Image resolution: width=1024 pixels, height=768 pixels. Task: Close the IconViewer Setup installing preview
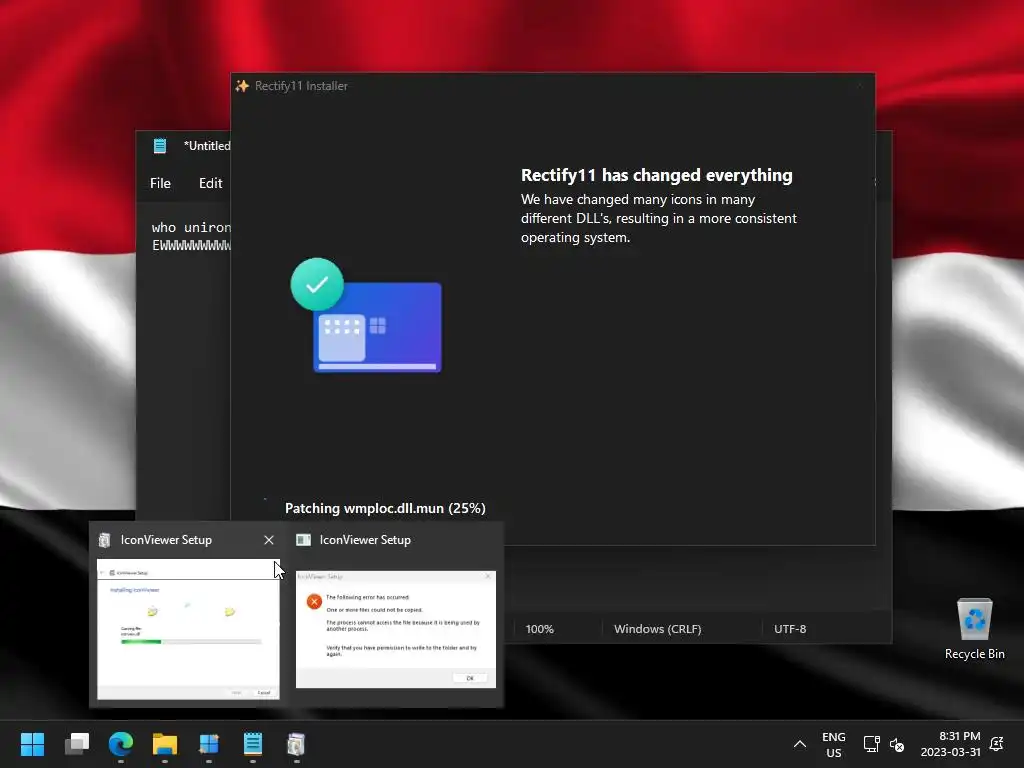pyautogui.click(x=268, y=540)
